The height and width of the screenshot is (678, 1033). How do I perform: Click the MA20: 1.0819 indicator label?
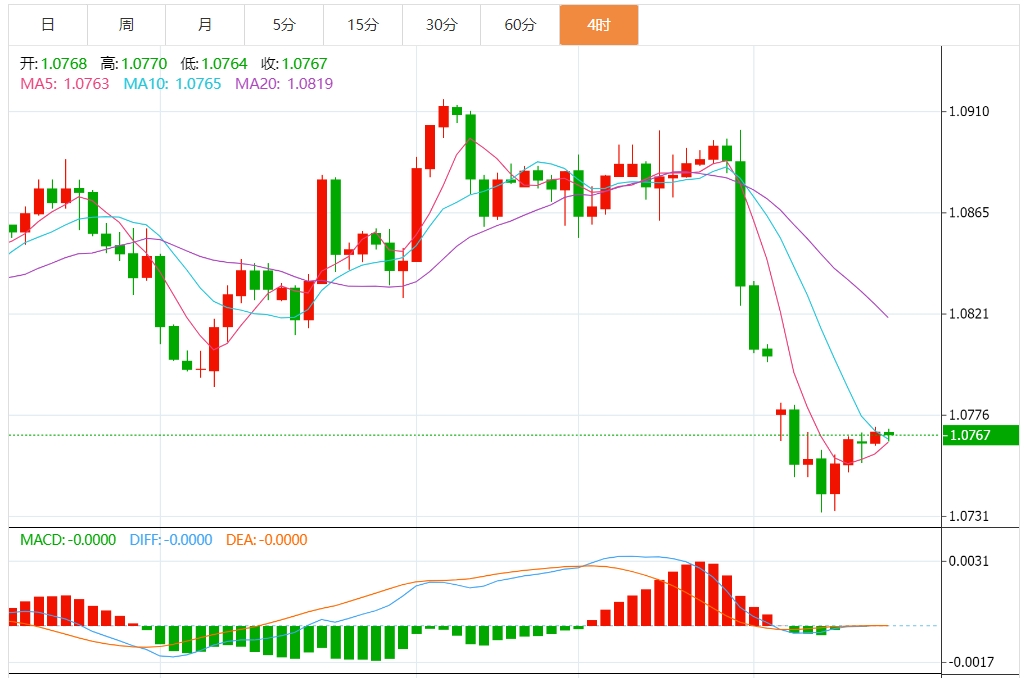[x=284, y=84]
